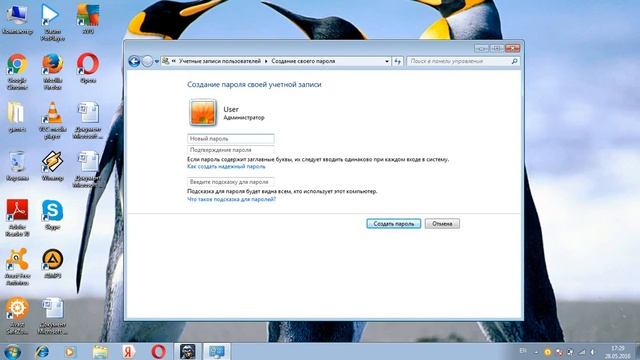Open the Word document beside Avast SafeZone icon
Image resolution: width=640 pixels, height=360 pixels.
click(x=53, y=316)
